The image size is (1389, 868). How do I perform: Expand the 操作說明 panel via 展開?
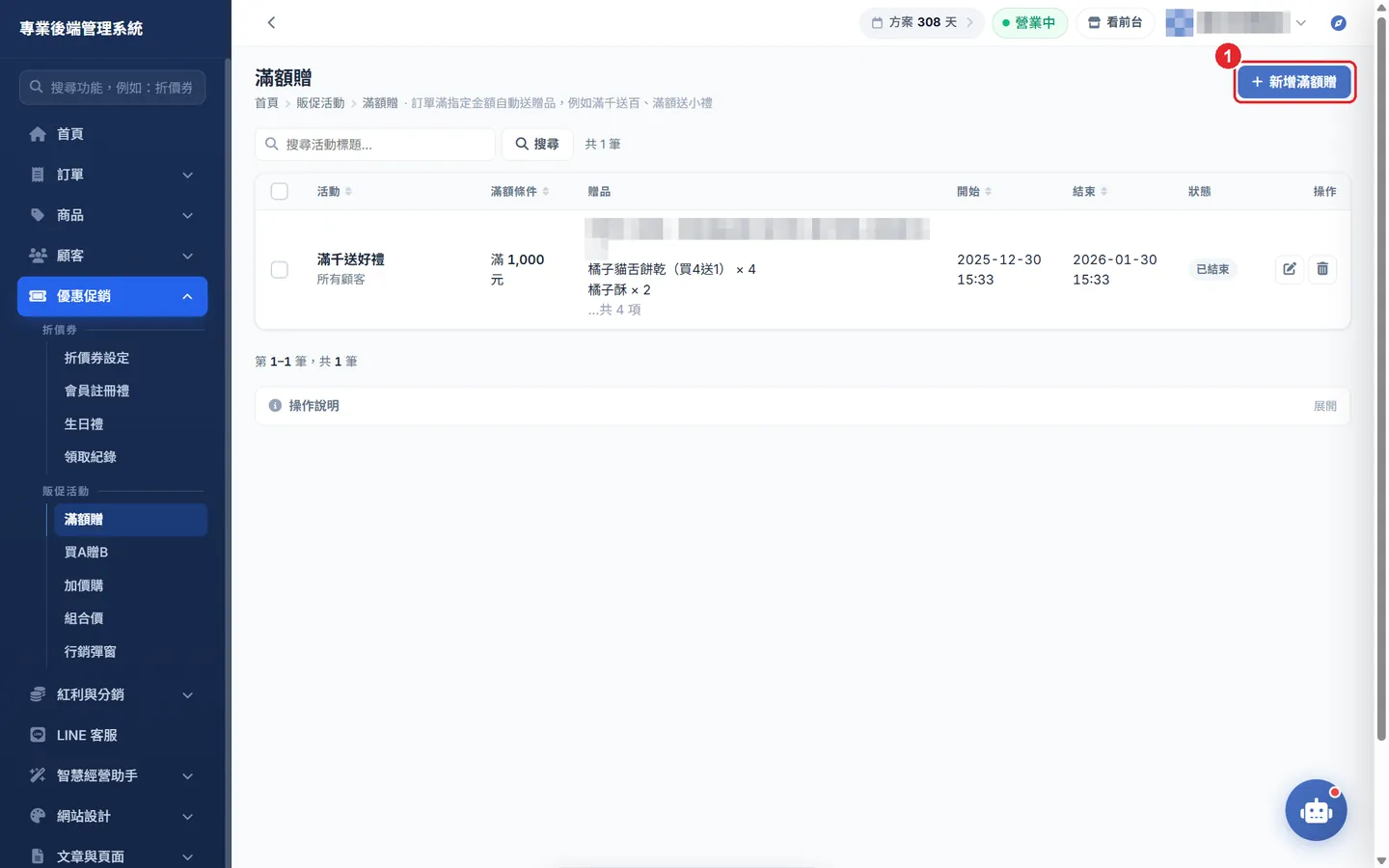[x=1325, y=406]
